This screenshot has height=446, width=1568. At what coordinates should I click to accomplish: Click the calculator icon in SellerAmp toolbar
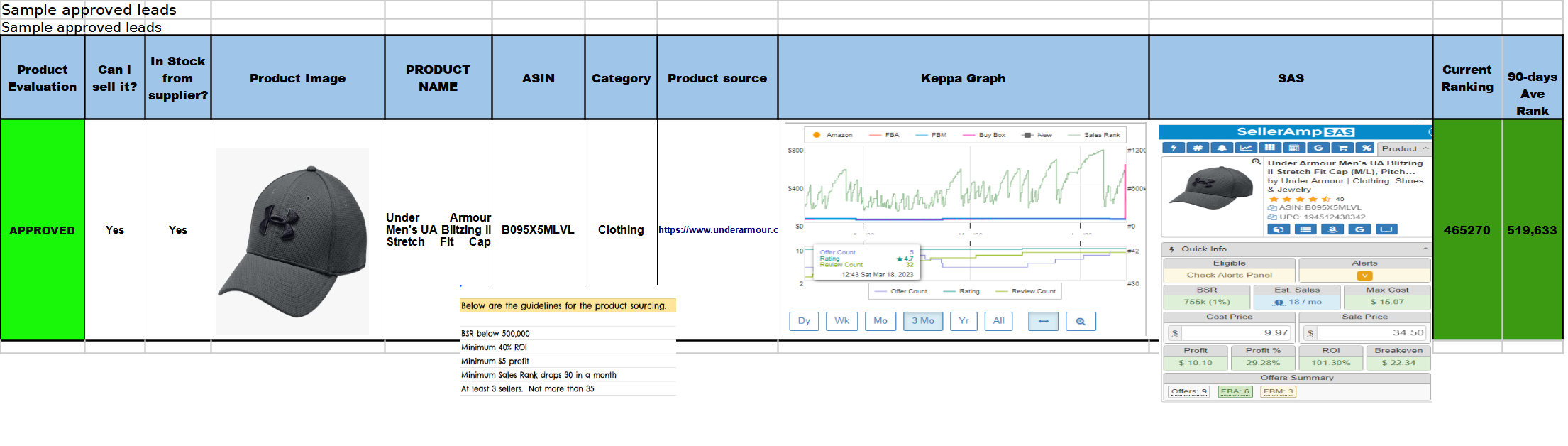click(1294, 148)
